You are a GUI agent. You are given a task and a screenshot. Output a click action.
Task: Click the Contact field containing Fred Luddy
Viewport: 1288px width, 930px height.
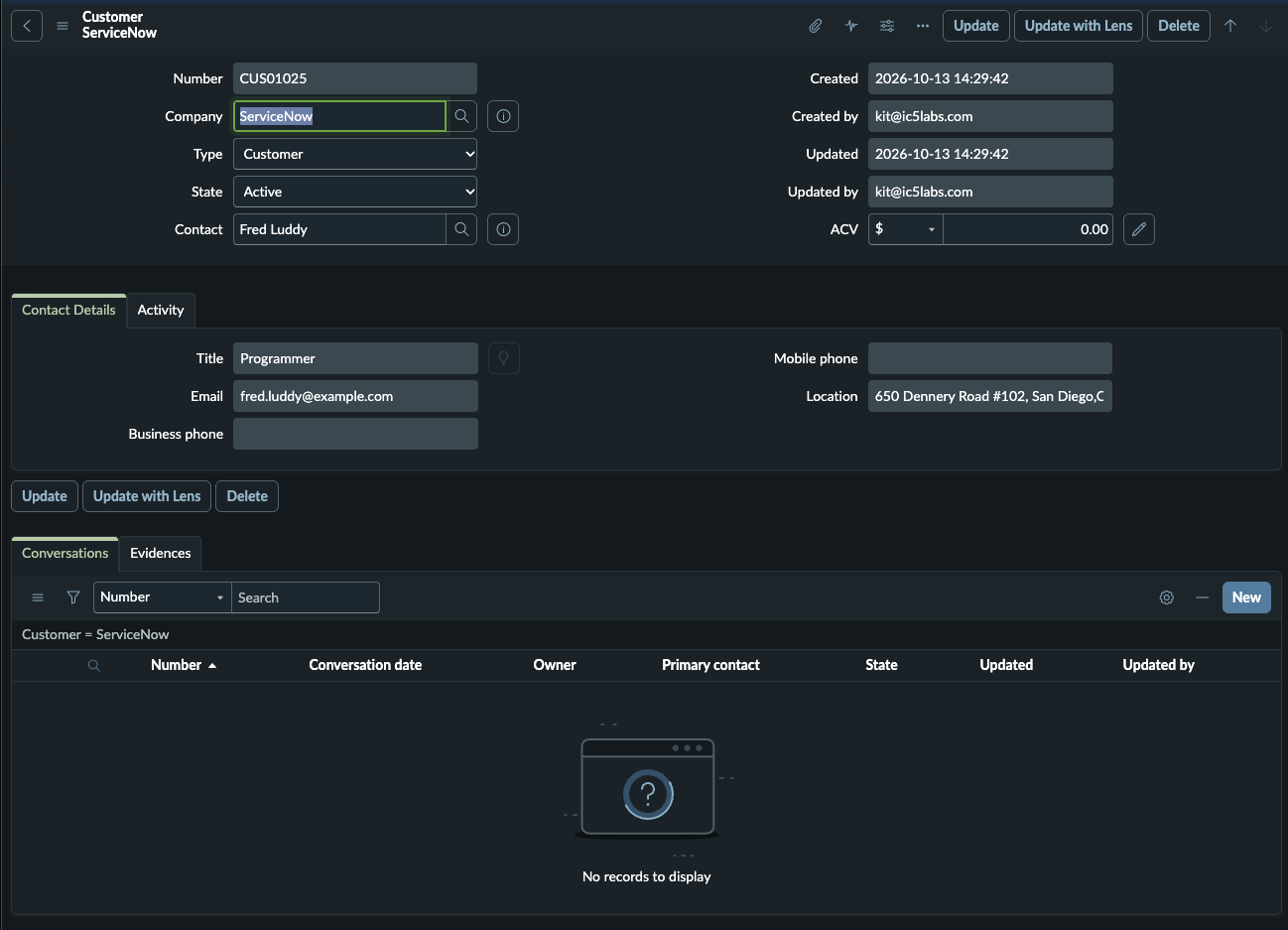click(x=339, y=229)
